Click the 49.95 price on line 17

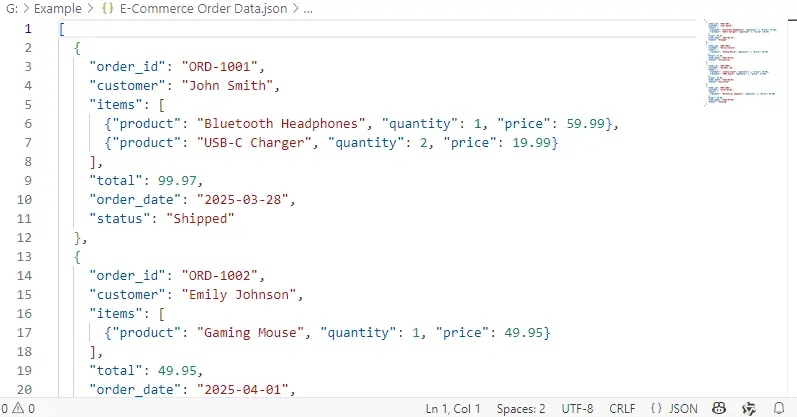[524, 333]
